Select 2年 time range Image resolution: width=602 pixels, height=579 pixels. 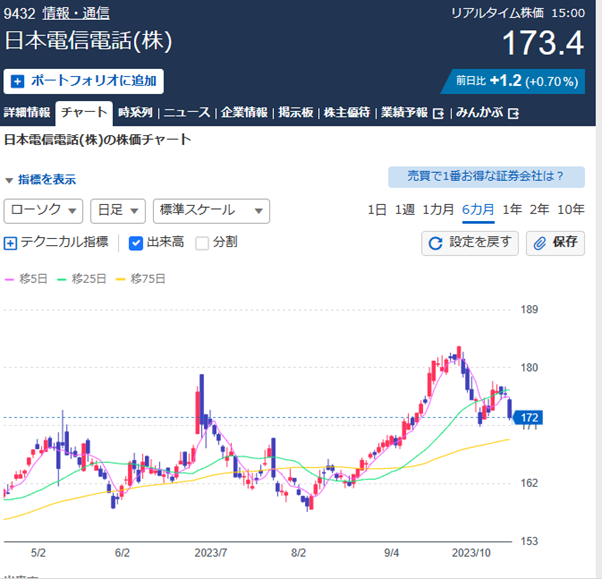coord(539,210)
